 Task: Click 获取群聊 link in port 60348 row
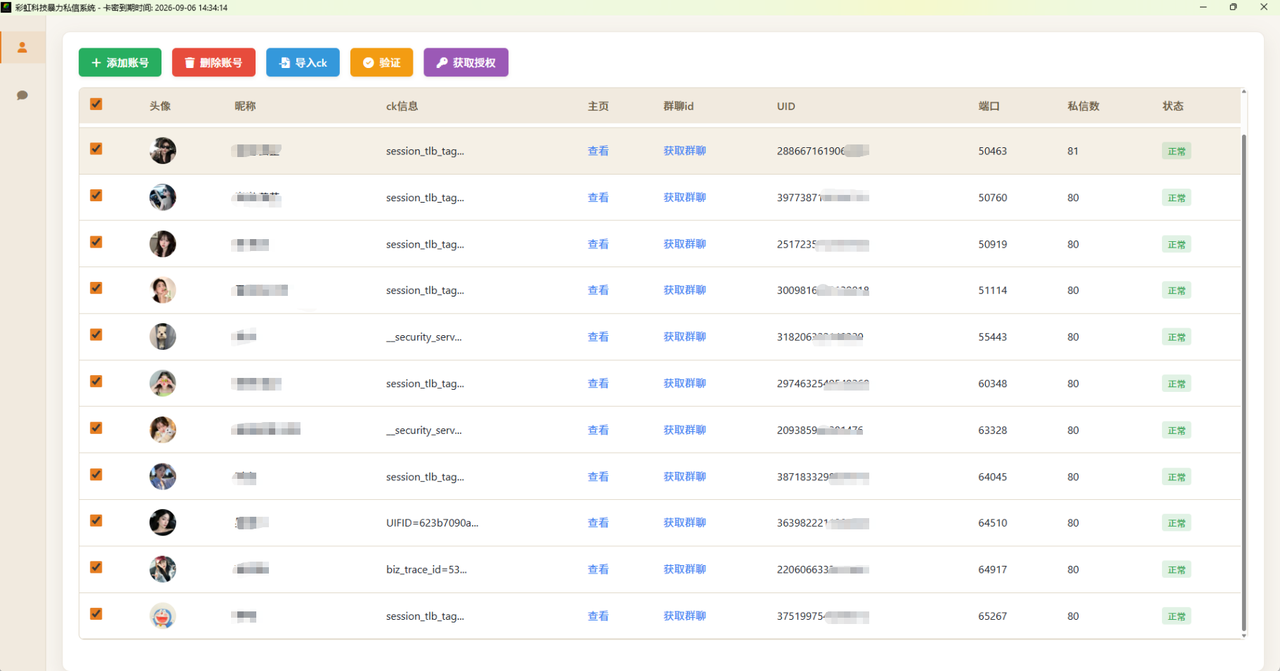pyautogui.click(x=685, y=384)
